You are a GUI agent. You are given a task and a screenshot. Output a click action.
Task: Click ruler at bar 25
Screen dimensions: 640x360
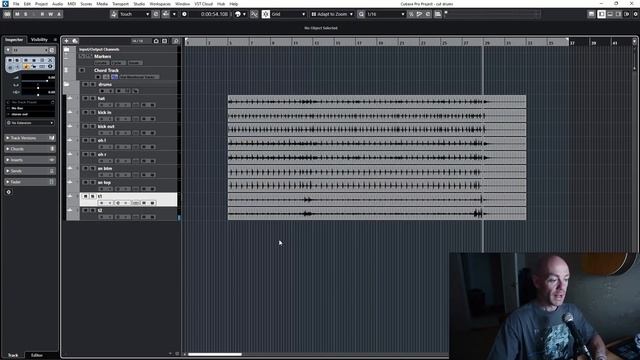[x=444, y=42]
